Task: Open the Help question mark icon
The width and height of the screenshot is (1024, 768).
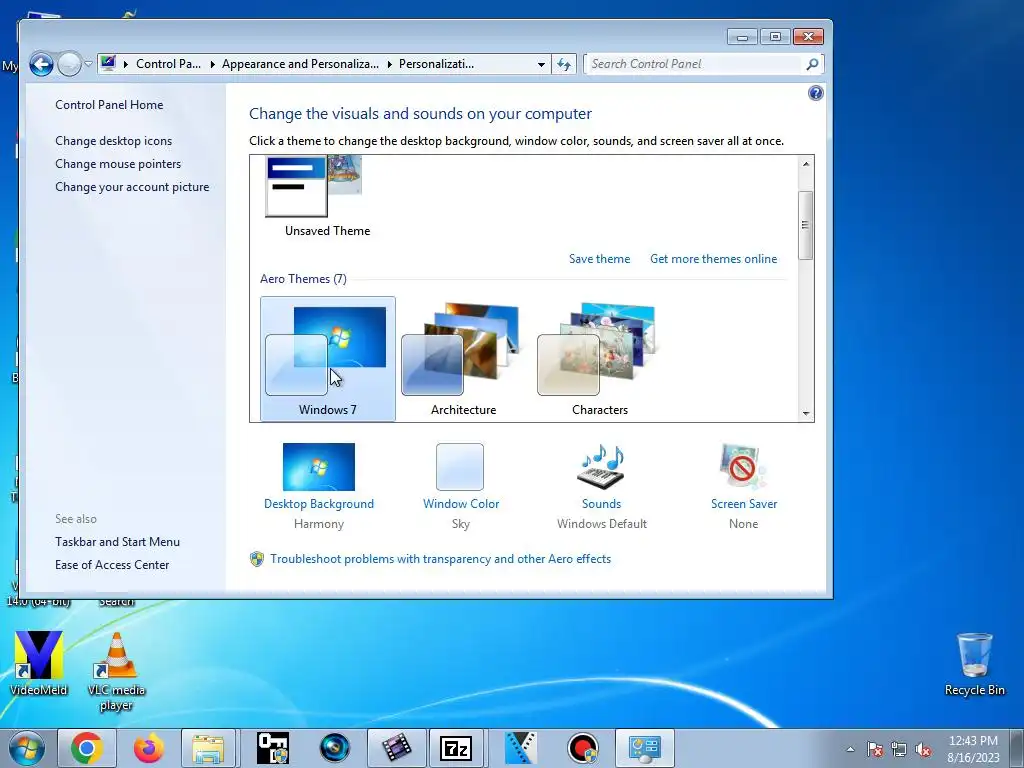Action: pos(816,93)
